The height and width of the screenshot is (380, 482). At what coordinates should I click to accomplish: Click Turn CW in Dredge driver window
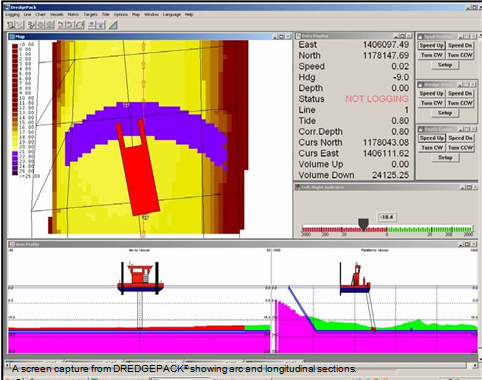click(431, 103)
